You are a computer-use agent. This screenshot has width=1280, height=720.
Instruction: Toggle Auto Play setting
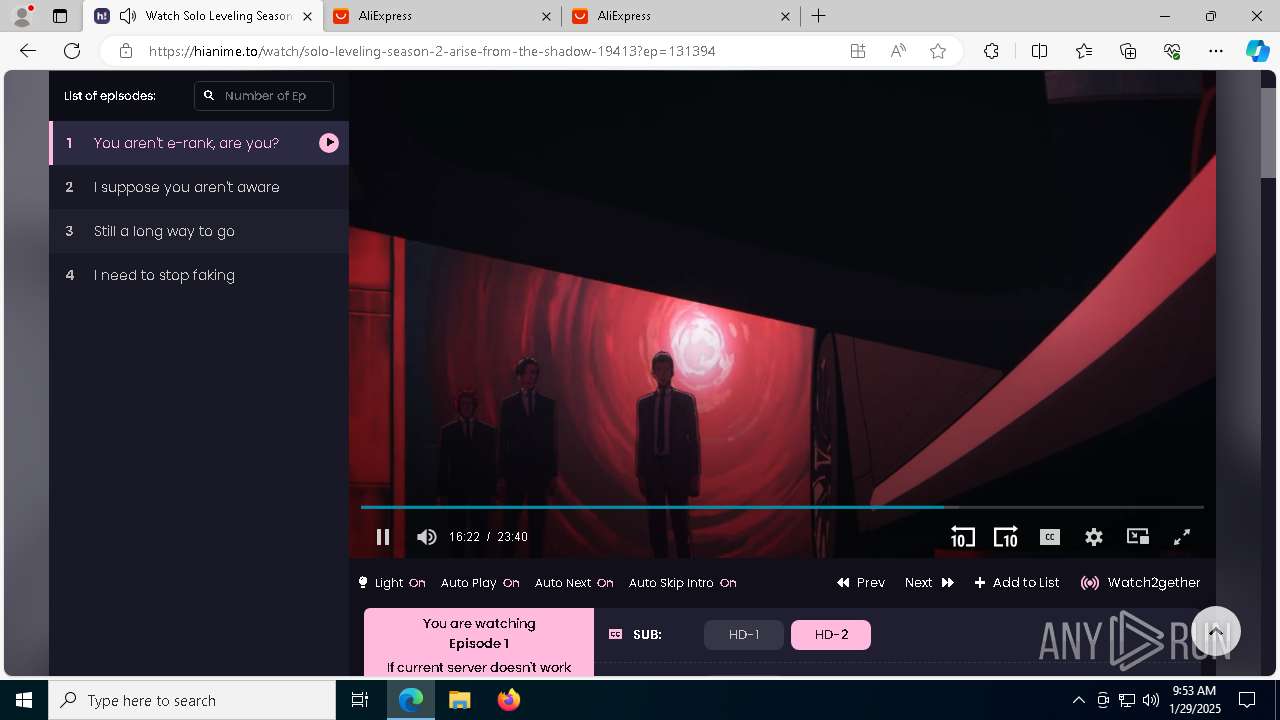pyautogui.click(x=480, y=583)
